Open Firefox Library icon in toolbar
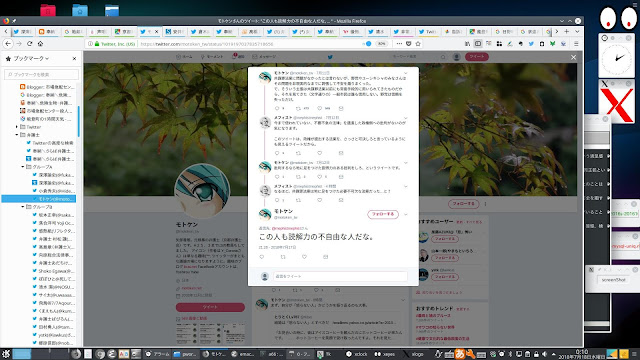640x360 pixels. click(467, 44)
